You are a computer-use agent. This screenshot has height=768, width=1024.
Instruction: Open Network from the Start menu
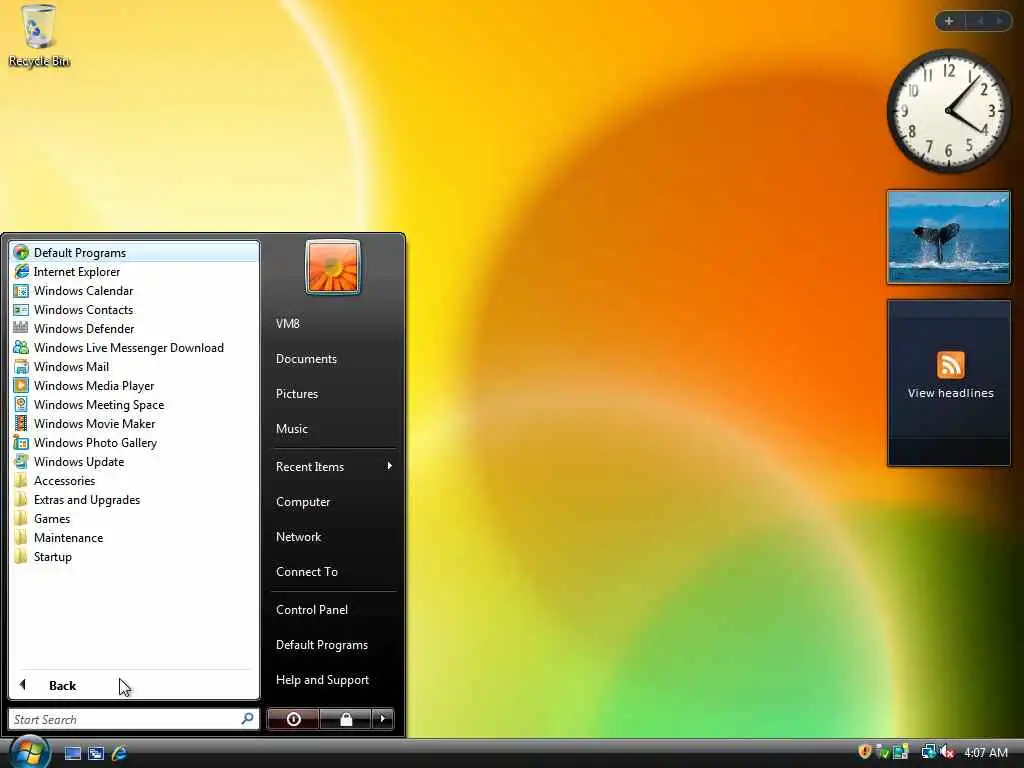333,537
